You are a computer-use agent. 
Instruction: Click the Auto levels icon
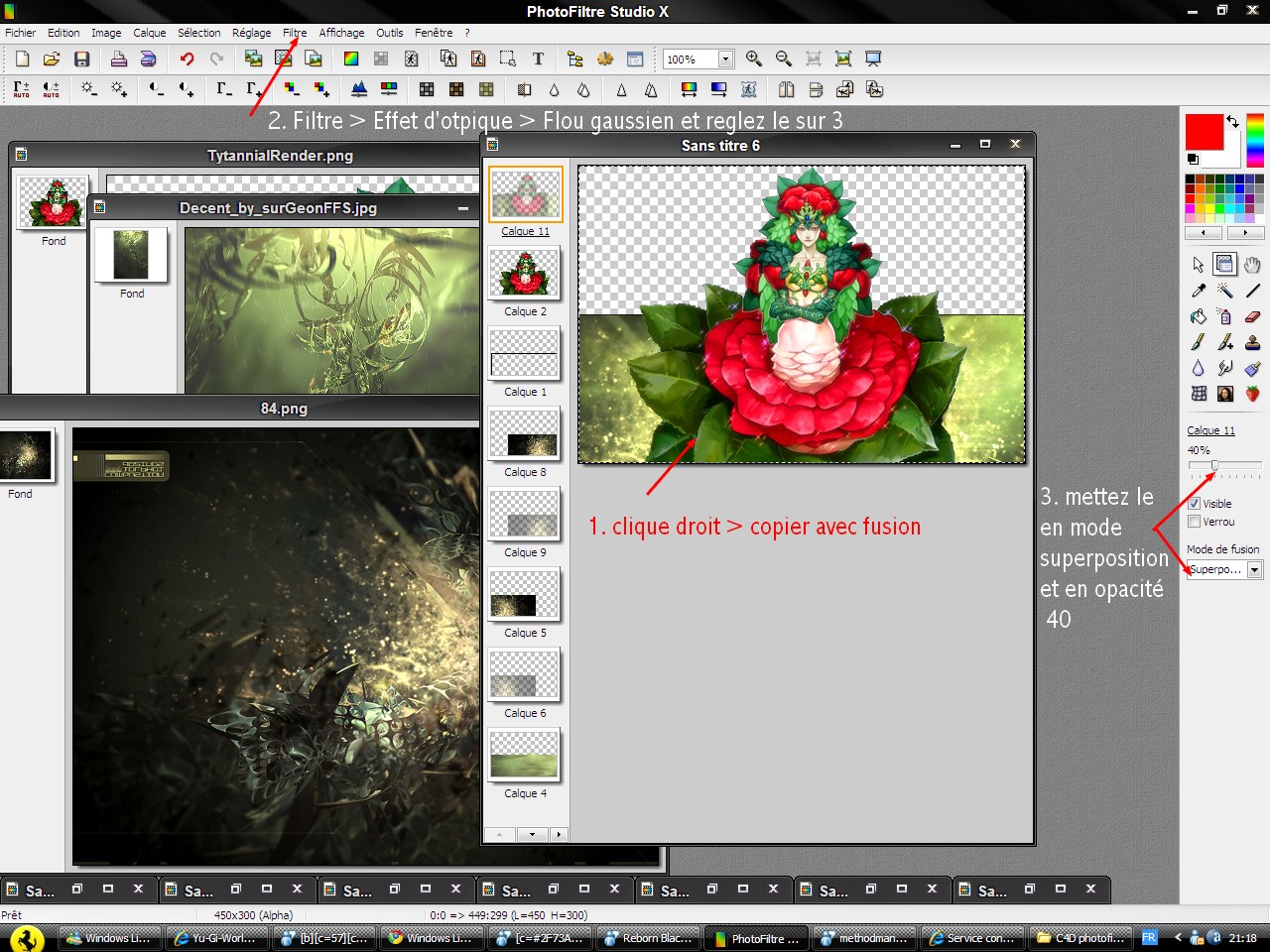21,89
